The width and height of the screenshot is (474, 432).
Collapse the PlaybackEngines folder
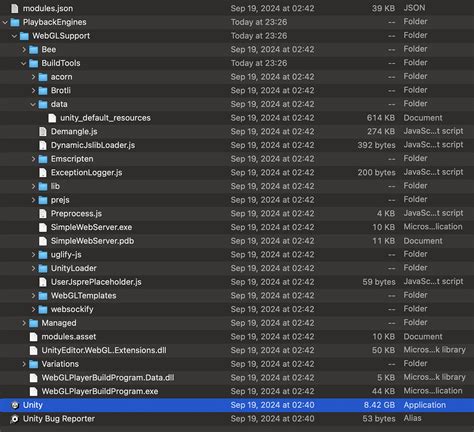click(5, 22)
